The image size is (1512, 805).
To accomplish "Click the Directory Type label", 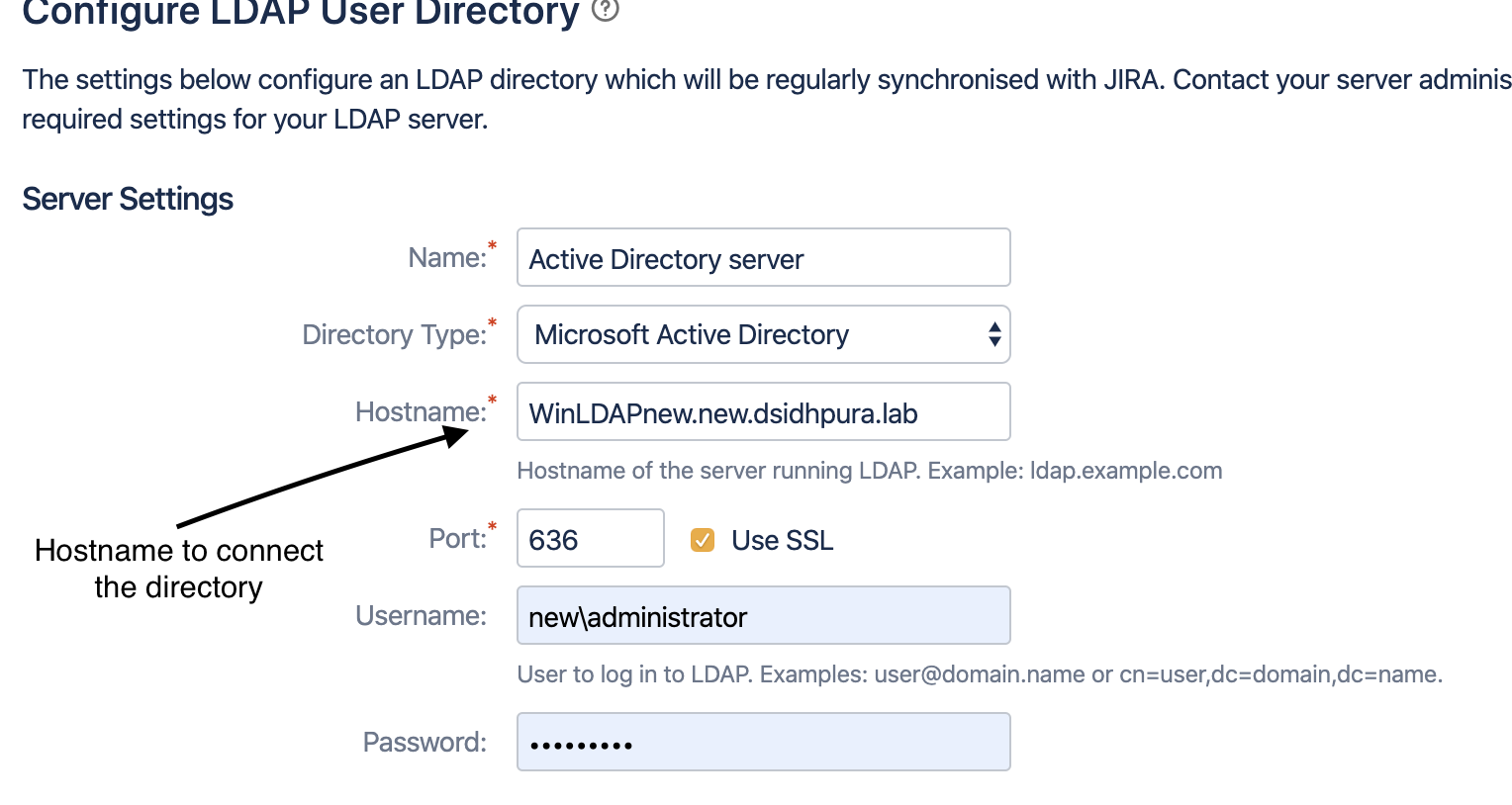I will coord(395,334).
